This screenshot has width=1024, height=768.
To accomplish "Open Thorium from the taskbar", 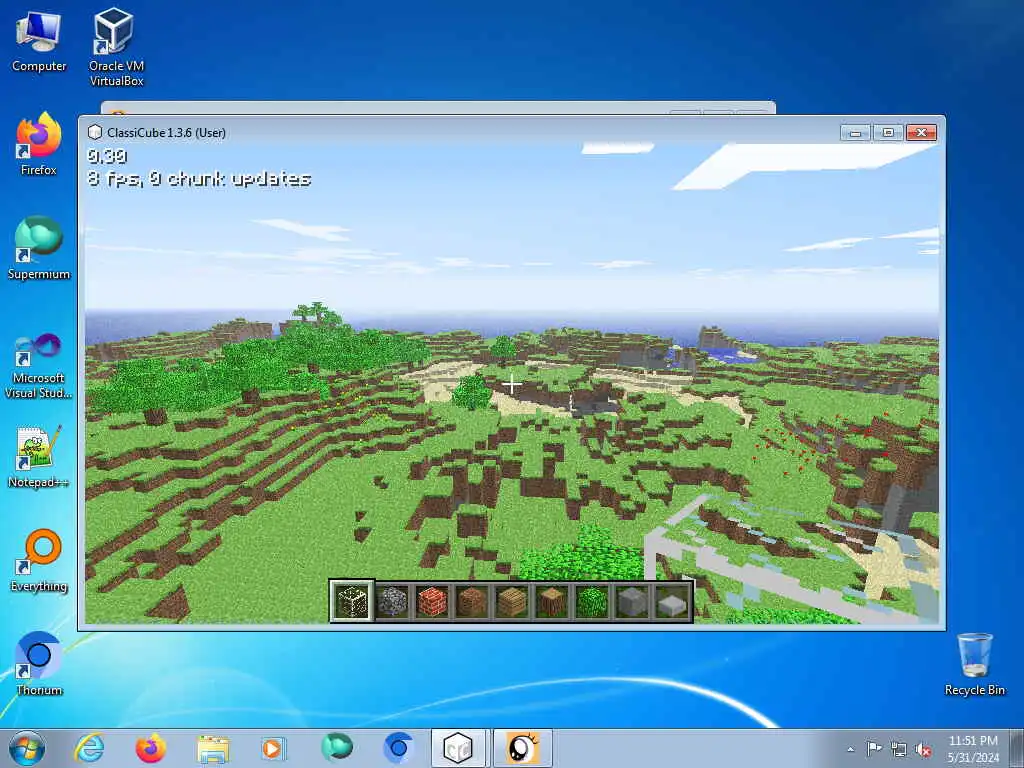I will [398, 748].
